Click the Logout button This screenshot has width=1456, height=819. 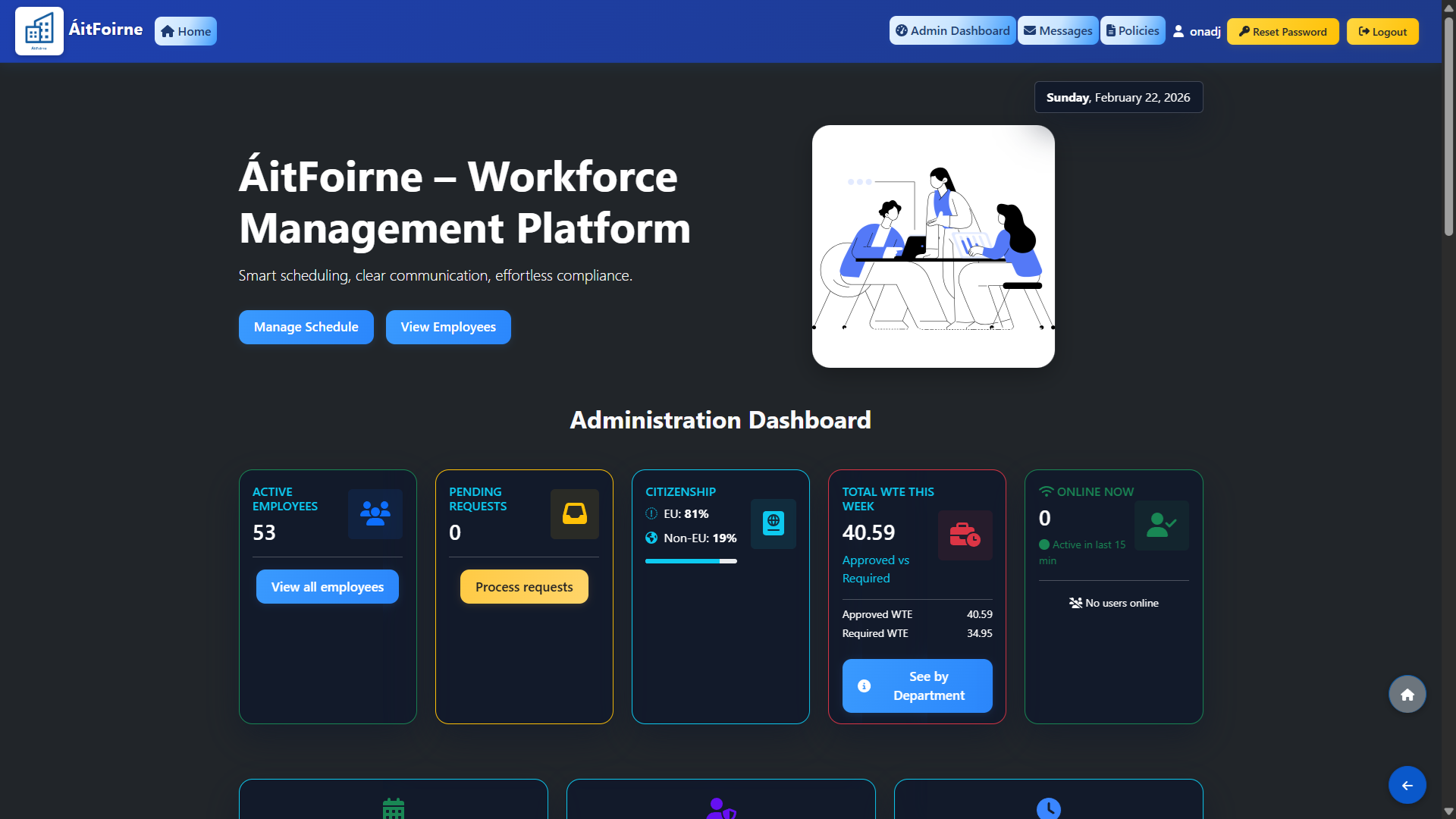pyautogui.click(x=1382, y=31)
